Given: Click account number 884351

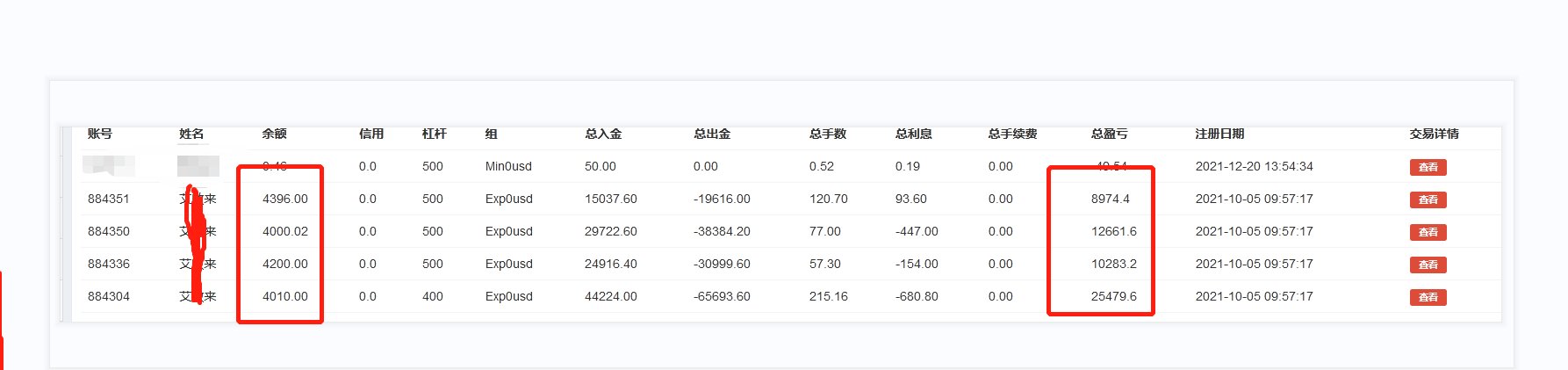Looking at the screenshot, I should pos(109,199).
